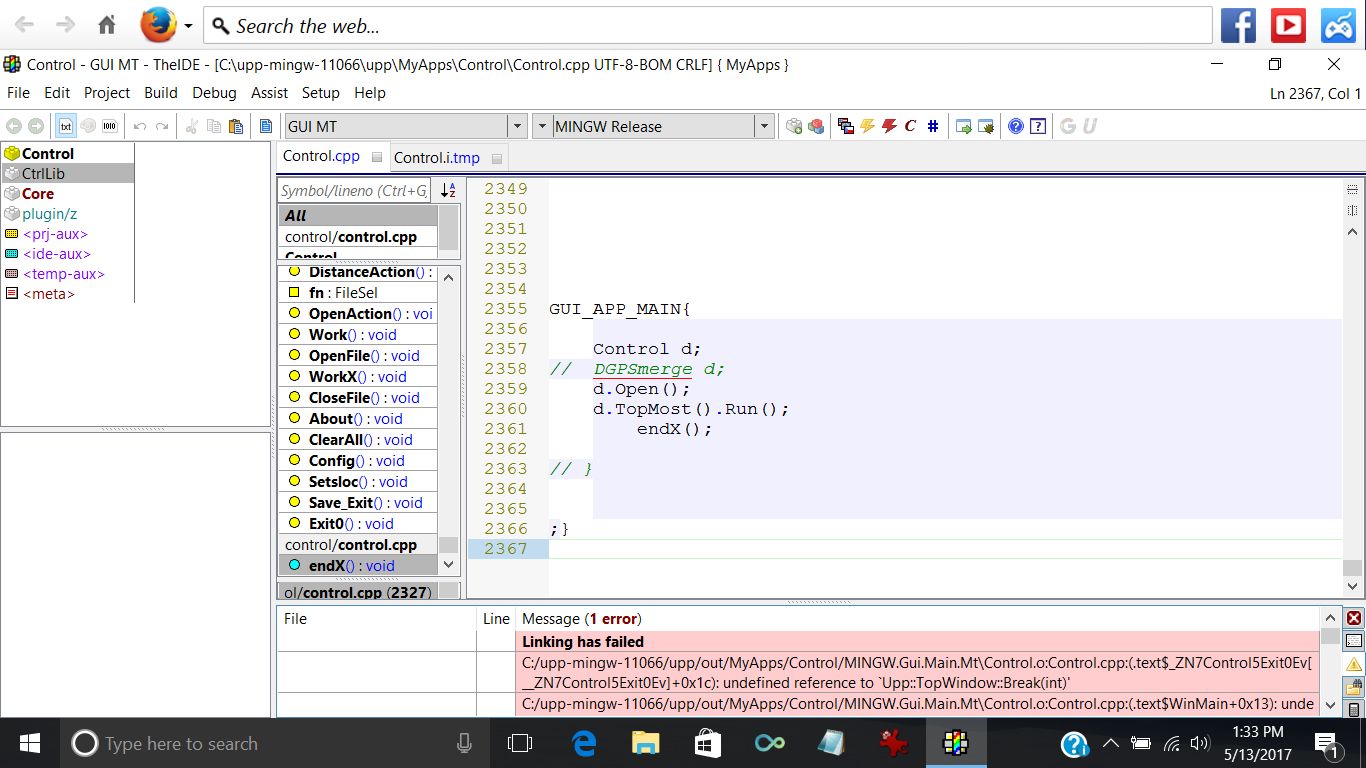Toggle the 1010 hex view mode button
1366x768 pixels.
coord(110,126)
